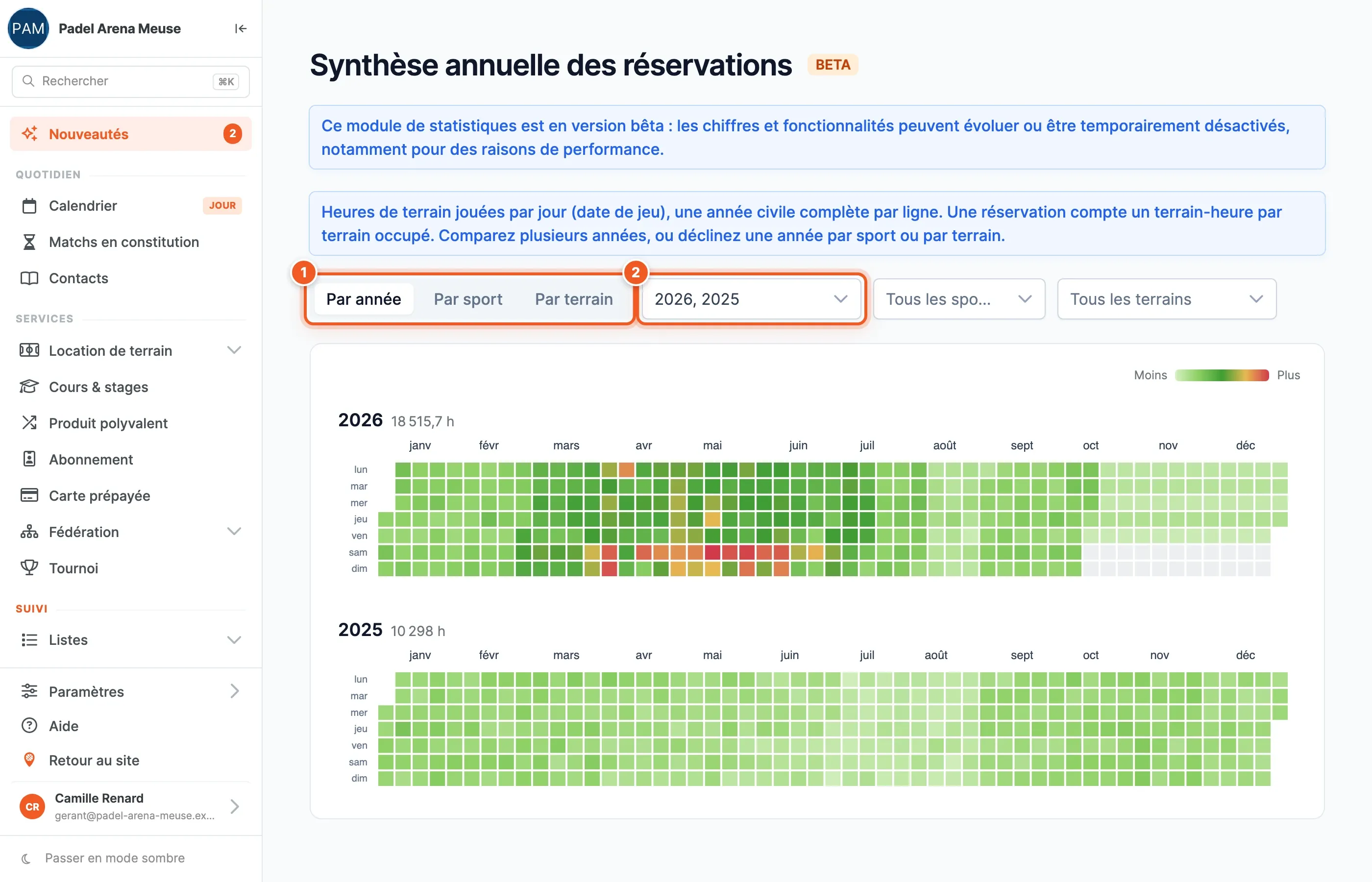Click the Location de terrain field icon
The height and width of the screenshot is (882, 1372).
pyautogui.click(x=29, y=350)
